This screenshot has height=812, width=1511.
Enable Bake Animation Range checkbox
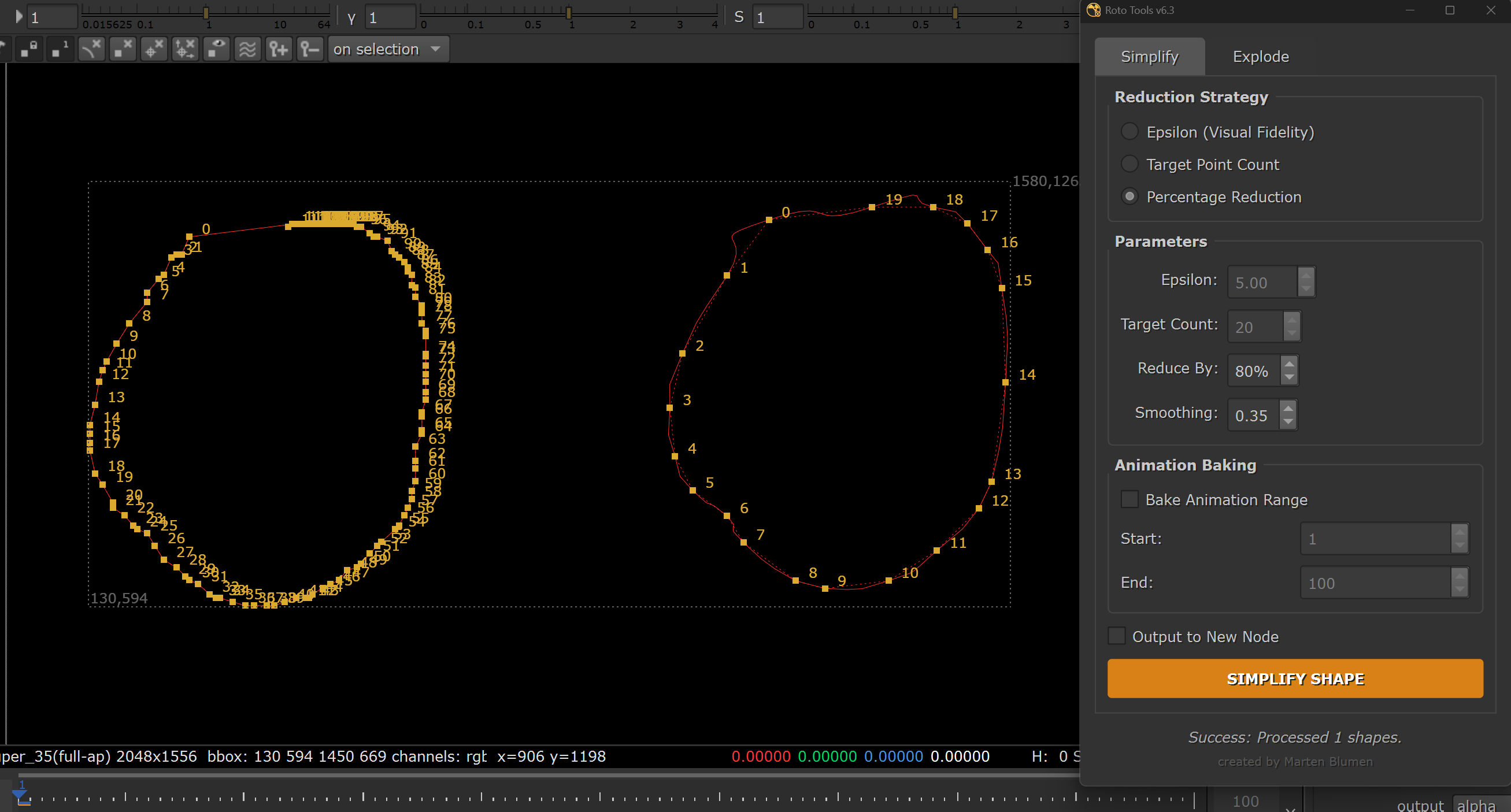tap(1129, 499)
